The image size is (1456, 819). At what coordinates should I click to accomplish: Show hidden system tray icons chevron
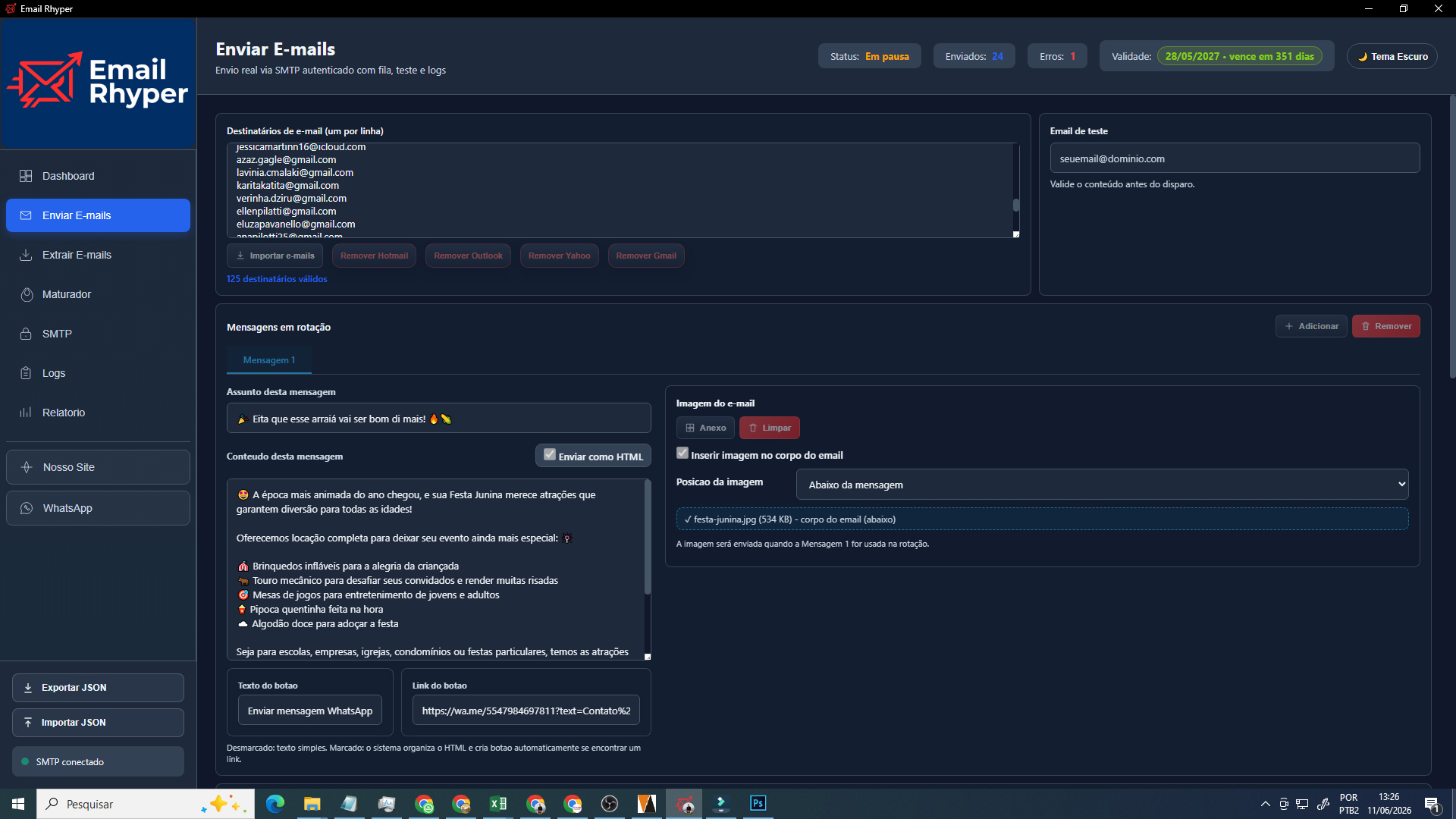tap(1265, 804)
